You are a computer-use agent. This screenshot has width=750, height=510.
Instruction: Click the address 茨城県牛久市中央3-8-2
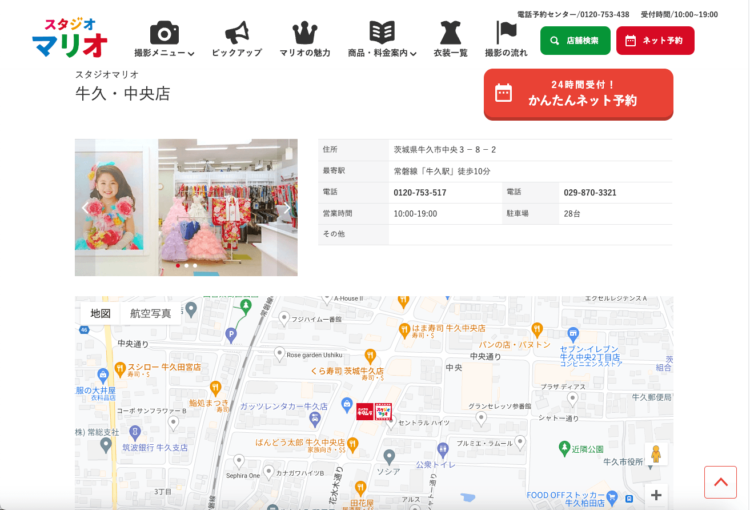(x=445, y=150)
